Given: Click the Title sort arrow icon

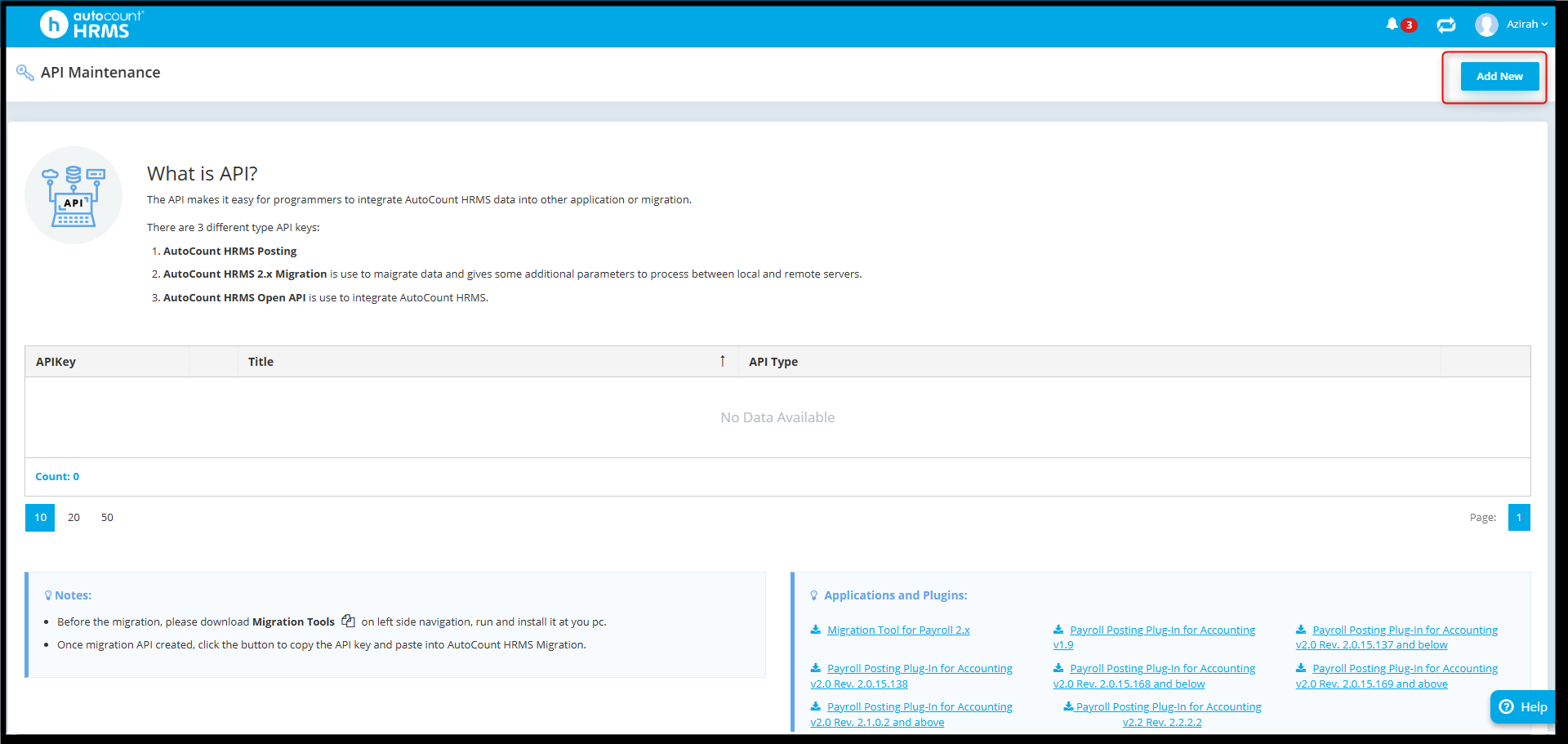Looking at the screenshot, I should [x=722, y=361].
